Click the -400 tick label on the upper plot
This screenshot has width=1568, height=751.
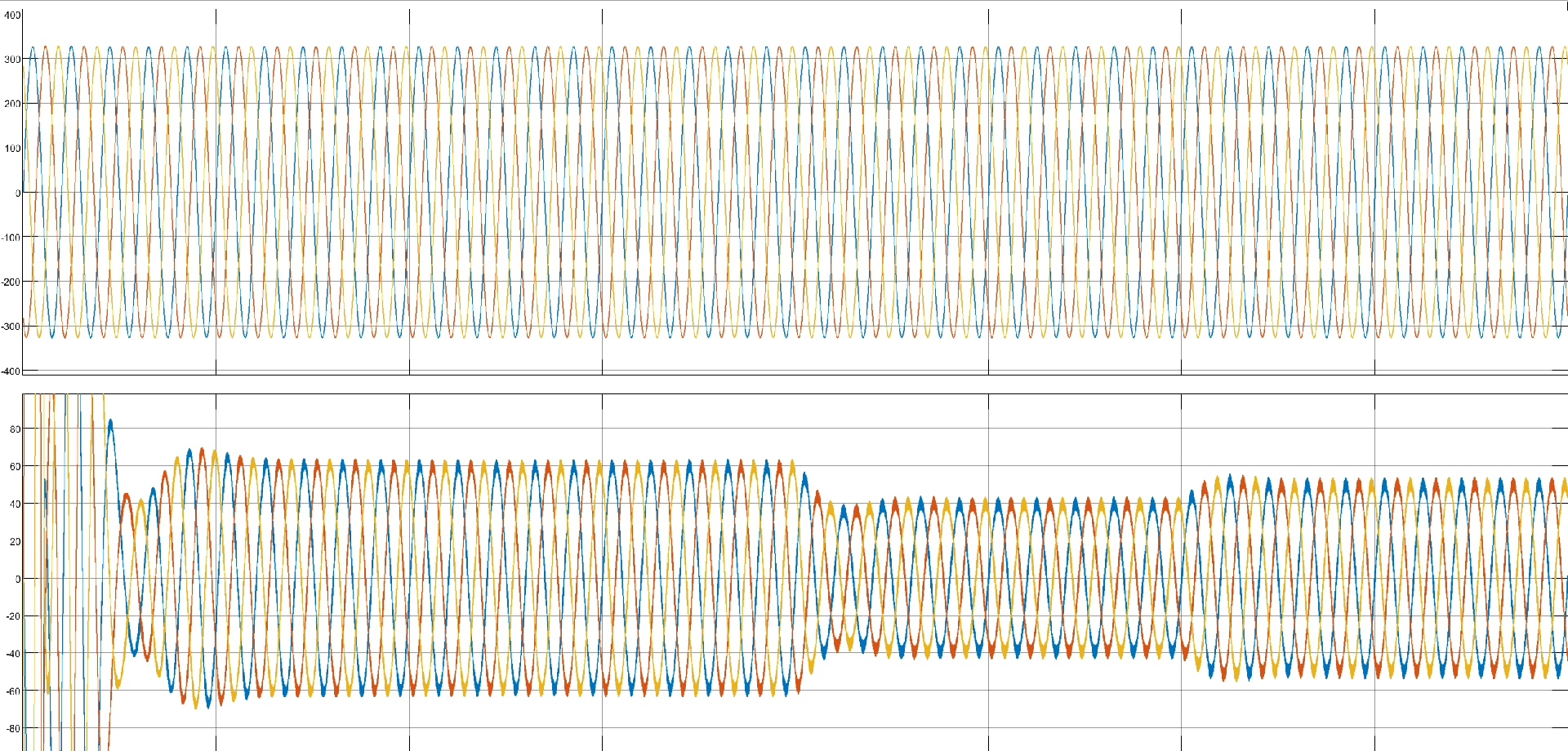(x=11, y=371)
